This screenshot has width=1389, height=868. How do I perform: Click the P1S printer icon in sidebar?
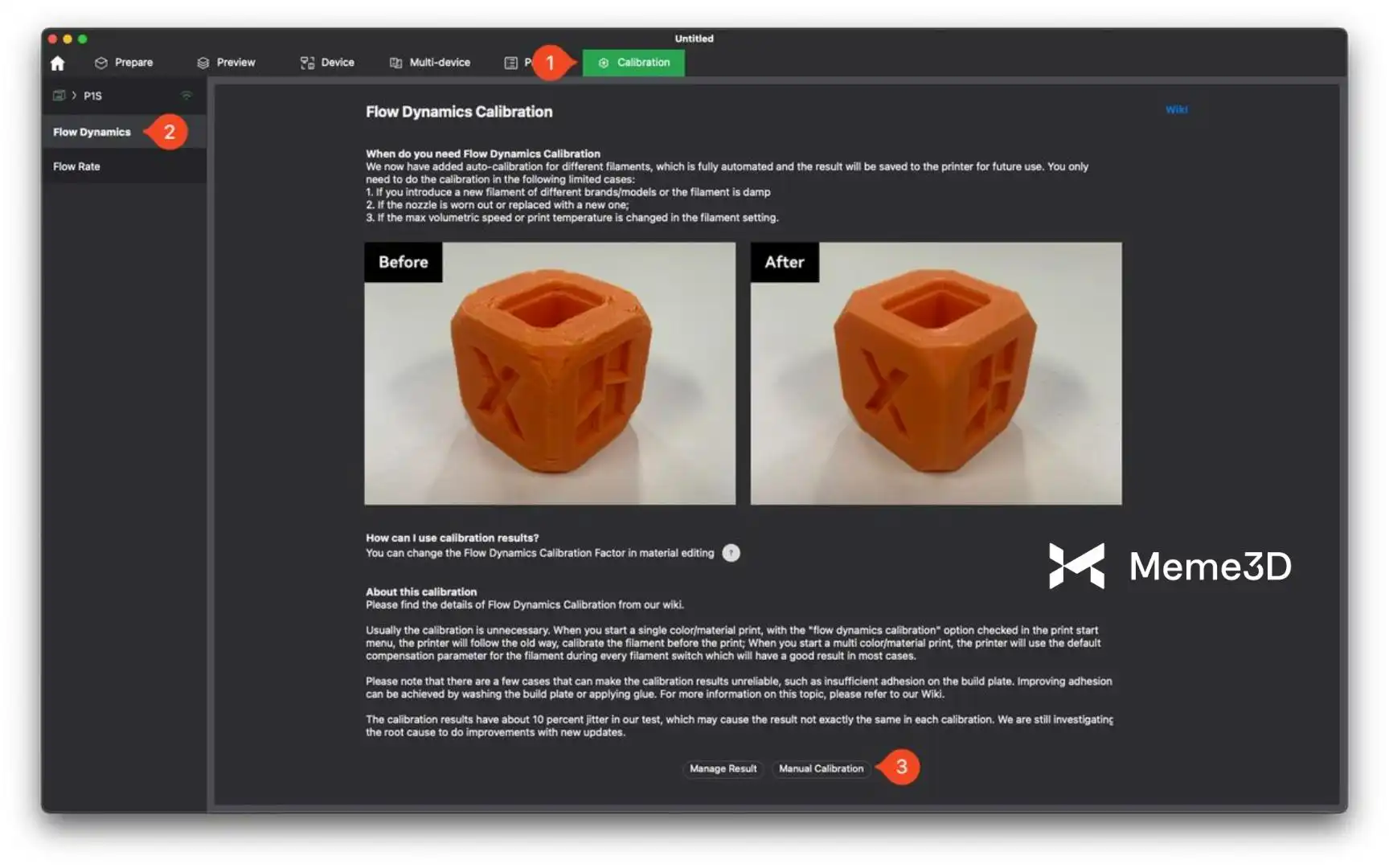coord(59,96)
